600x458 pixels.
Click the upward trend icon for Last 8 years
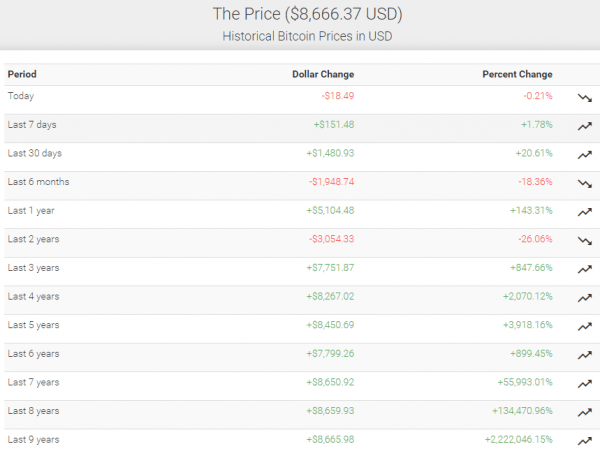click(x=585, y=412)
